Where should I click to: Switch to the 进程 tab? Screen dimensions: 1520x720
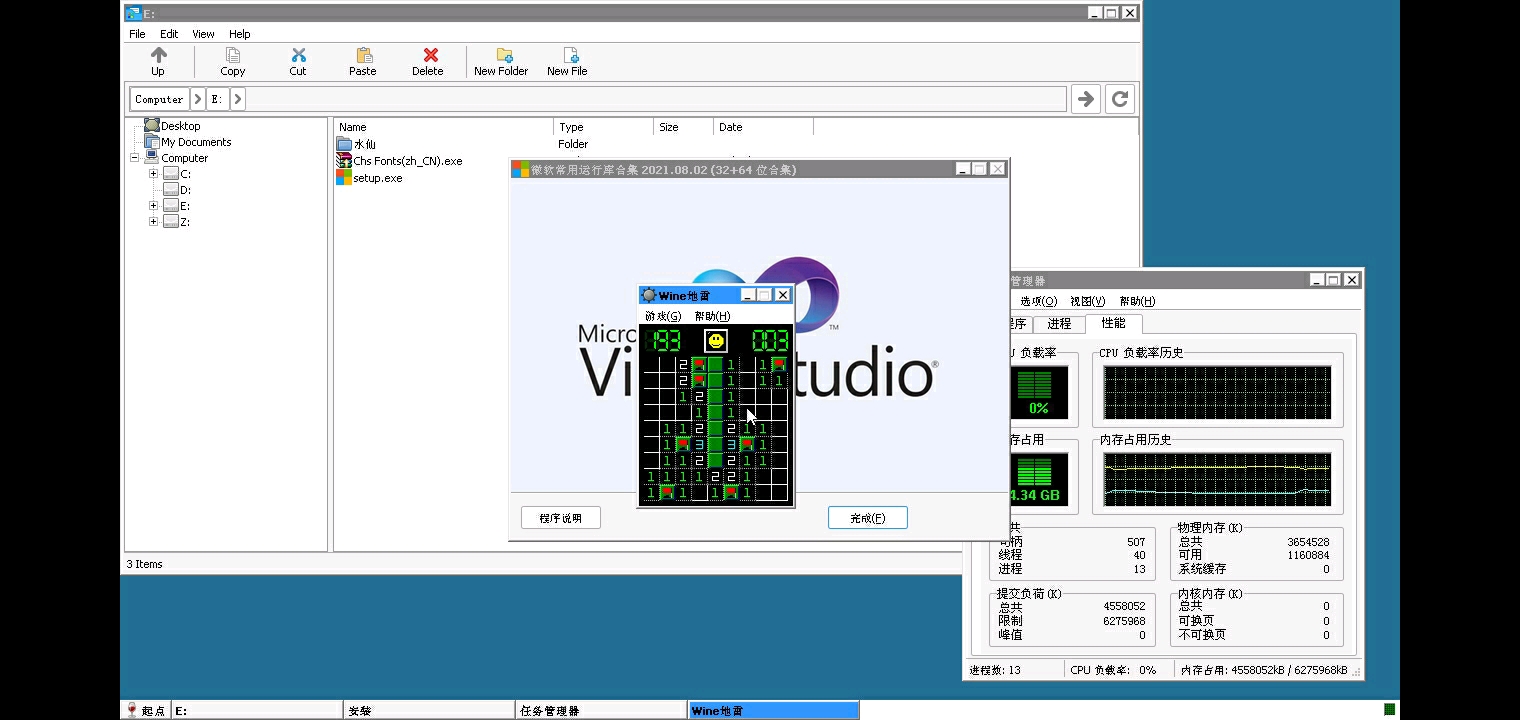[x=1059, y=324]
